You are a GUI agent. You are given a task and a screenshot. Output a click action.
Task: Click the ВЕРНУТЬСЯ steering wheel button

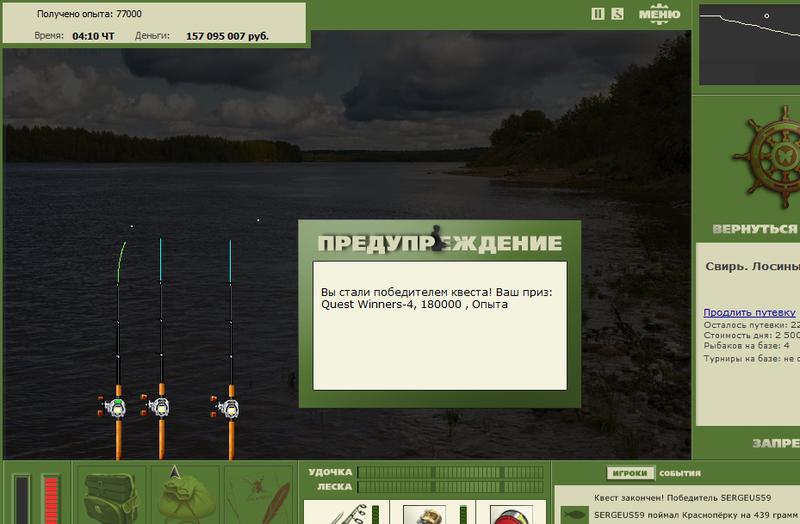coord(755,229)
